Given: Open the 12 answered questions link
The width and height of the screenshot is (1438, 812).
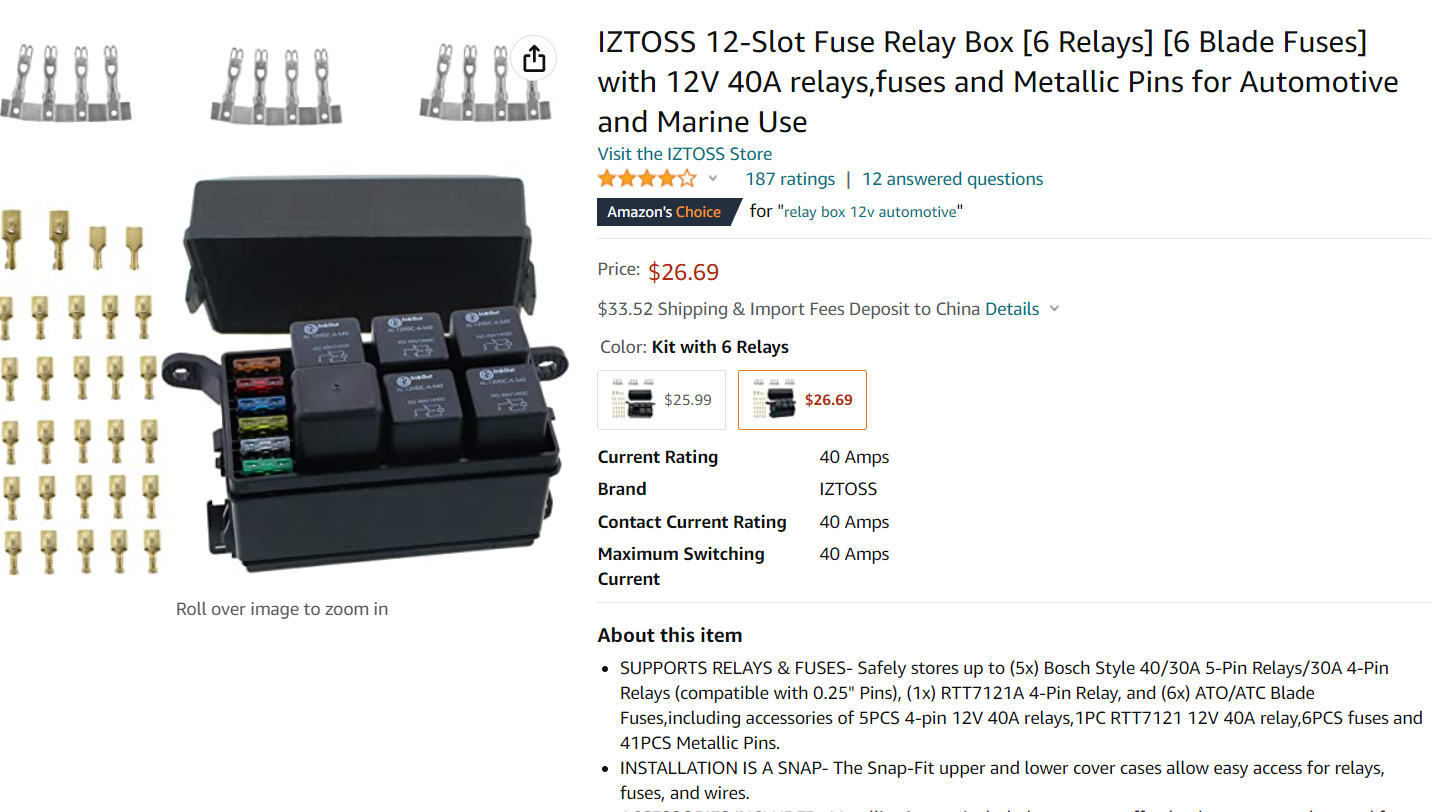Looking at the screenshot, I should pyautogui.click(x=952, y=179).
